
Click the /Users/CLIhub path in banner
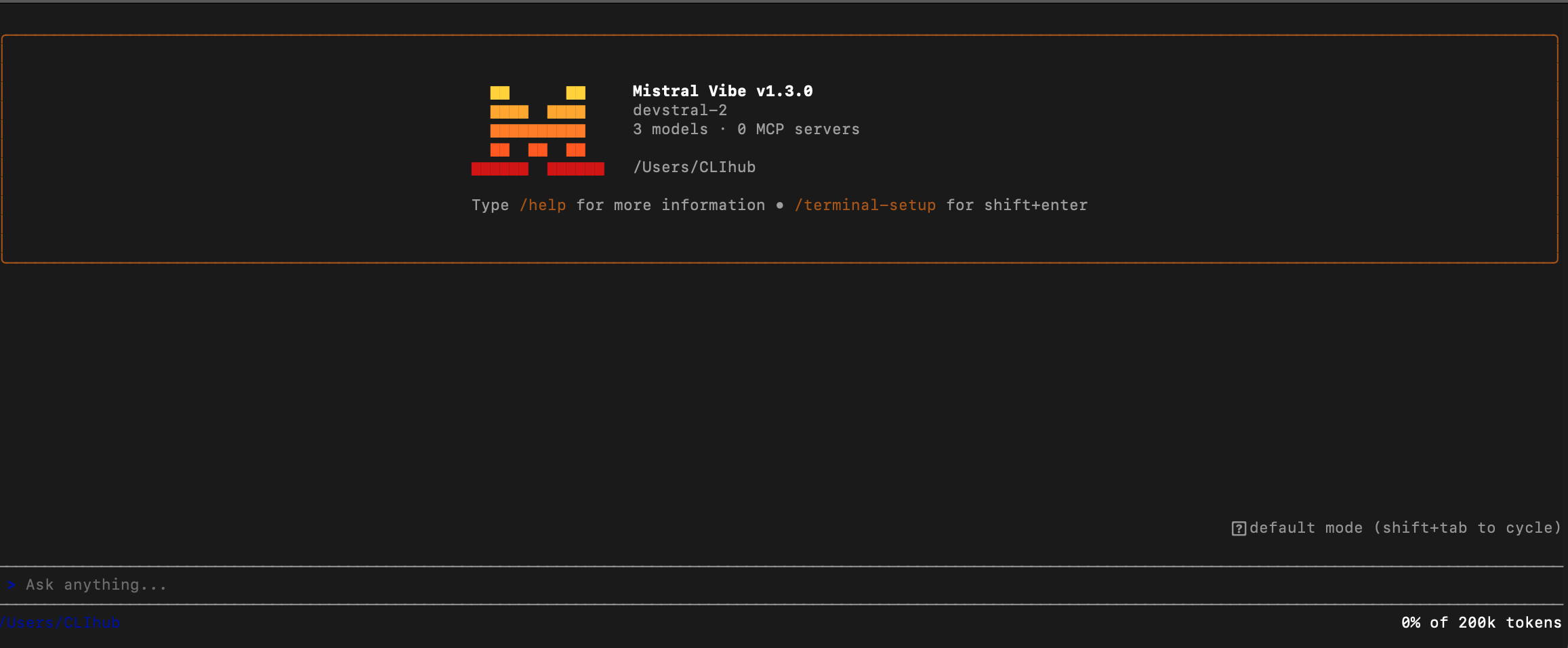pyautogui.click(x=694, y=167)
